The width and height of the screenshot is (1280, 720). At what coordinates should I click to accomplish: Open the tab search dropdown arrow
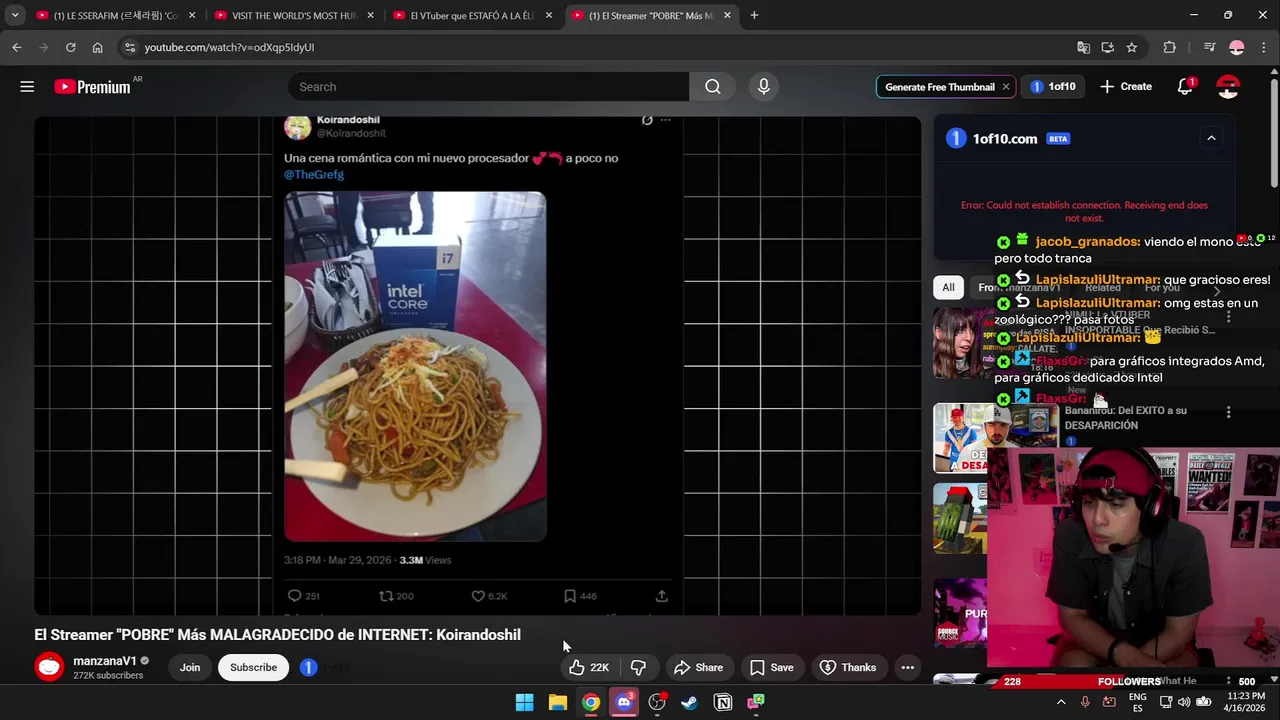coord(15,15)
